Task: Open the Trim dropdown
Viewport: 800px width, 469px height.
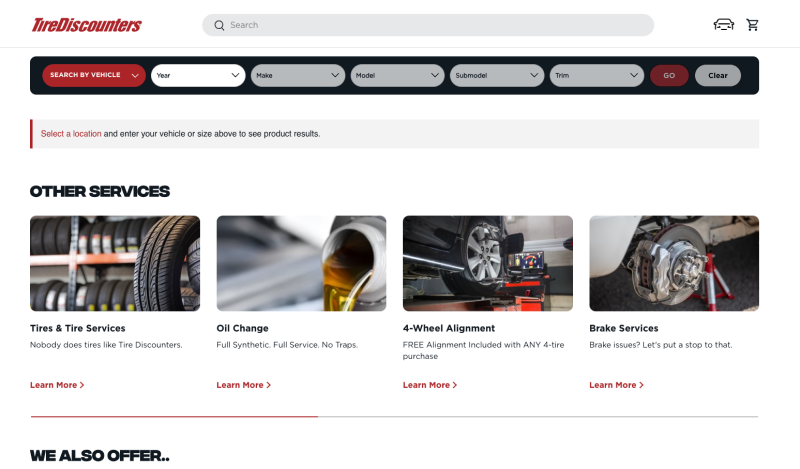Action: [x=597, y=75]
